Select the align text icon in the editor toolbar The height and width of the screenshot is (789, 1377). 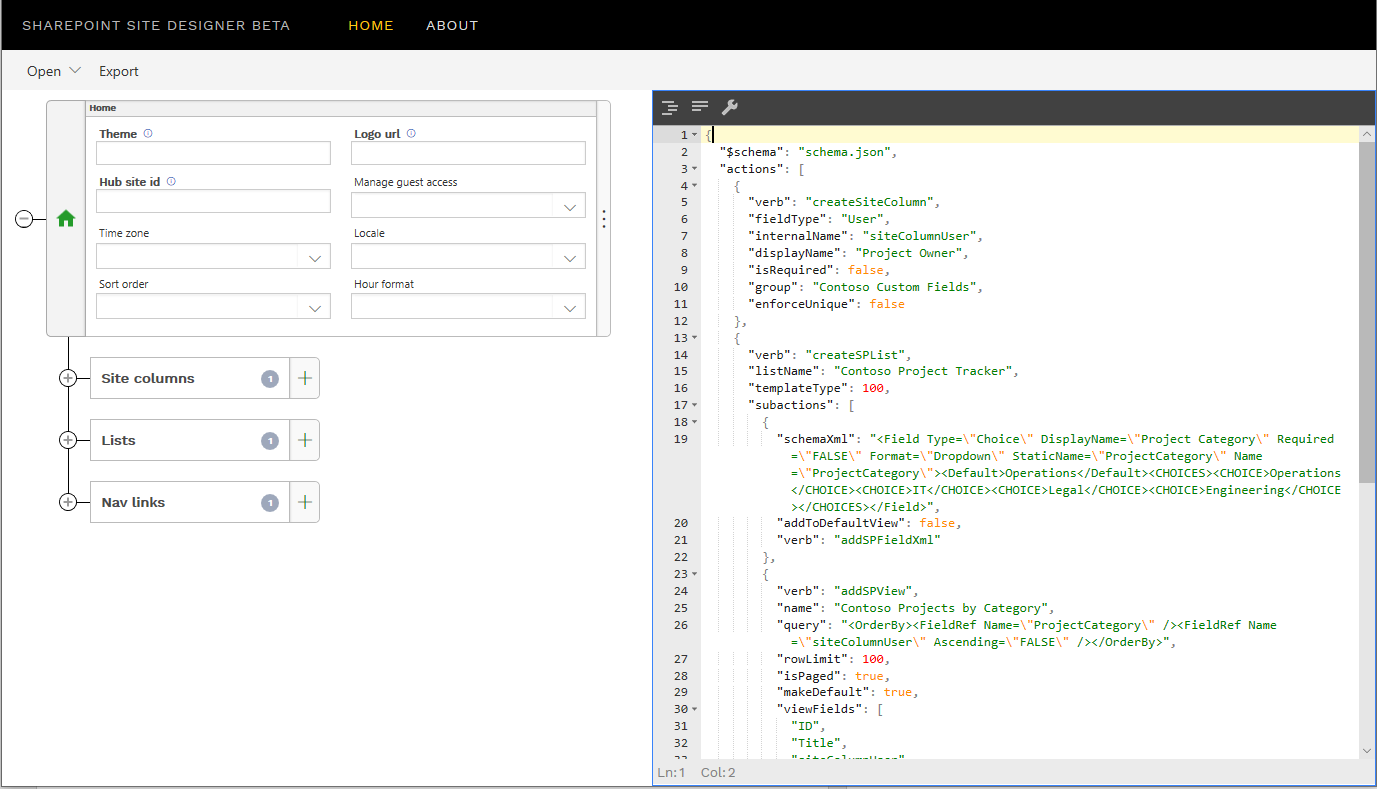click(x=699, y=106)
